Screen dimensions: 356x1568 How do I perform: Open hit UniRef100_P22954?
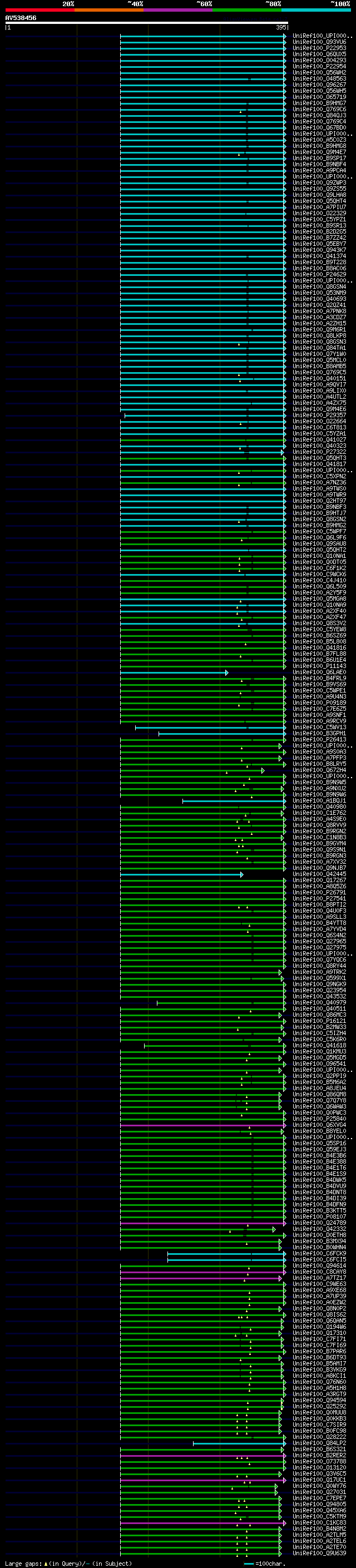319,66
